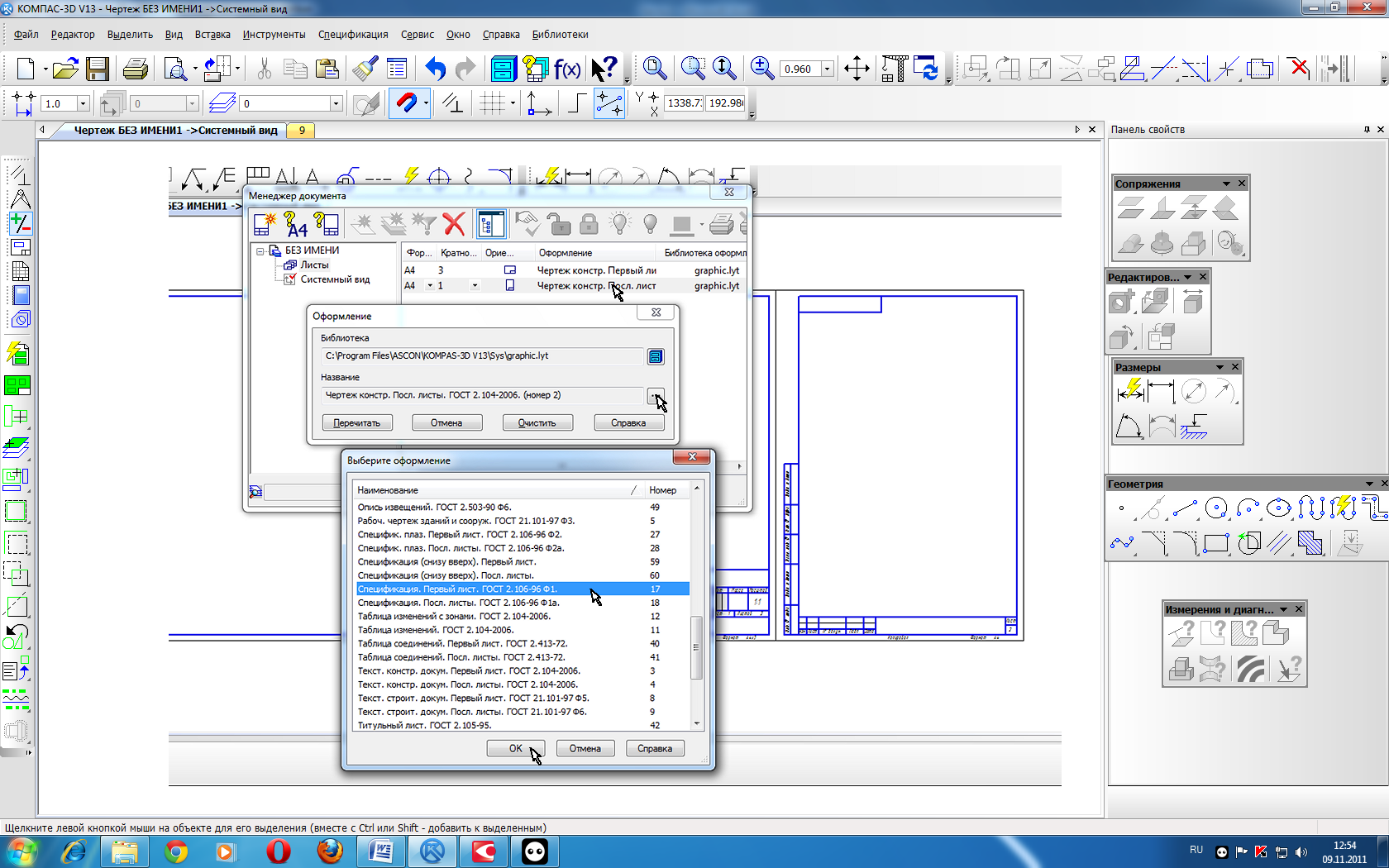Click the Zoom in magnifier icon
This screenshot has height=868, width=1389.
pos(761,68)
